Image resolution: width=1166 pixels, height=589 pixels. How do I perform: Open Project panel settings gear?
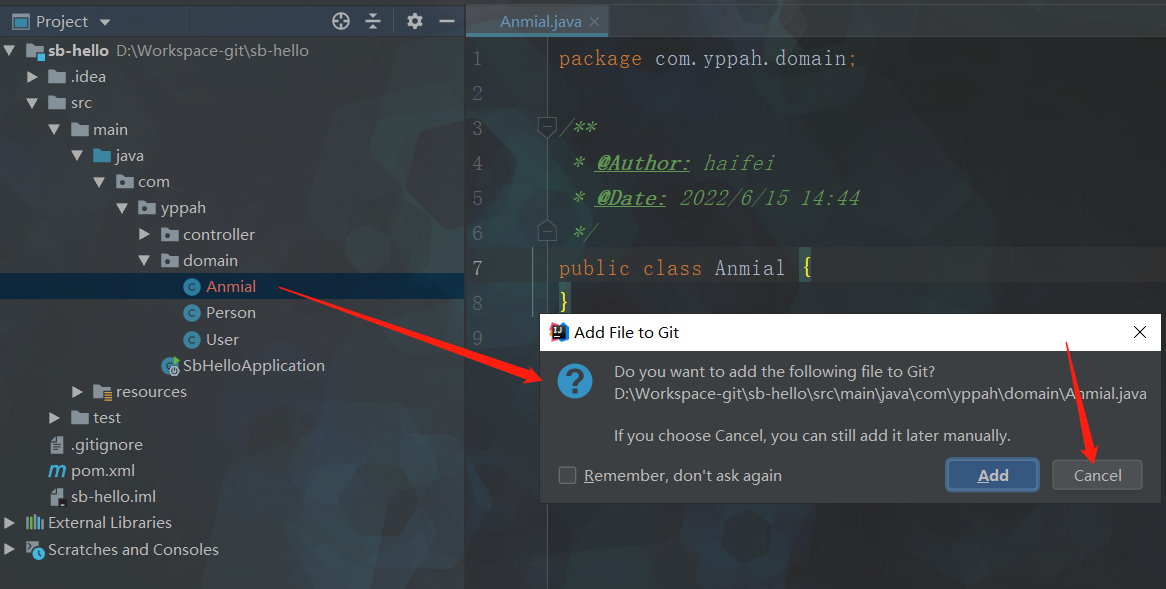(x=415, y=21)
